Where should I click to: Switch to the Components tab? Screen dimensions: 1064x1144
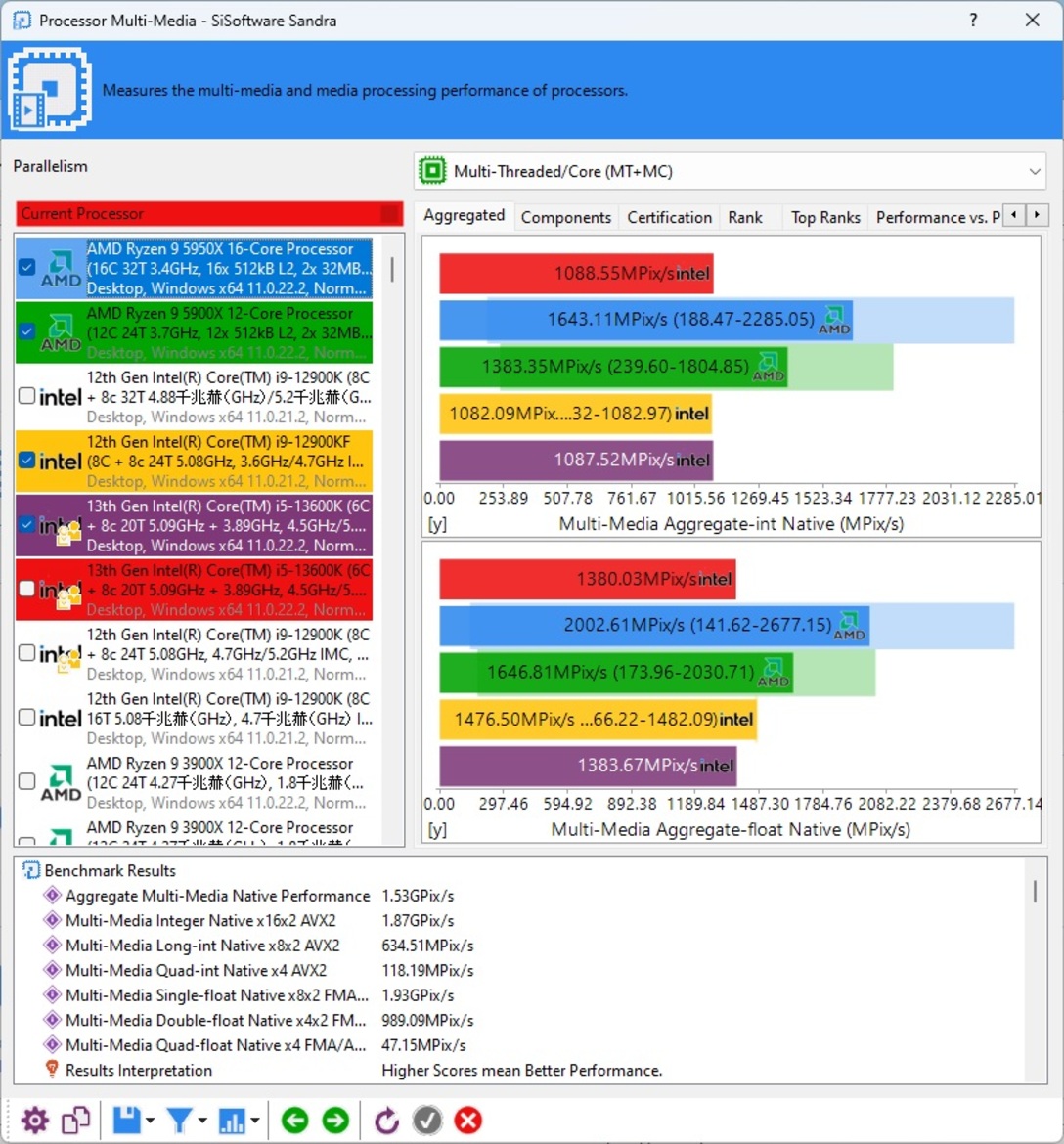(565, 217)
